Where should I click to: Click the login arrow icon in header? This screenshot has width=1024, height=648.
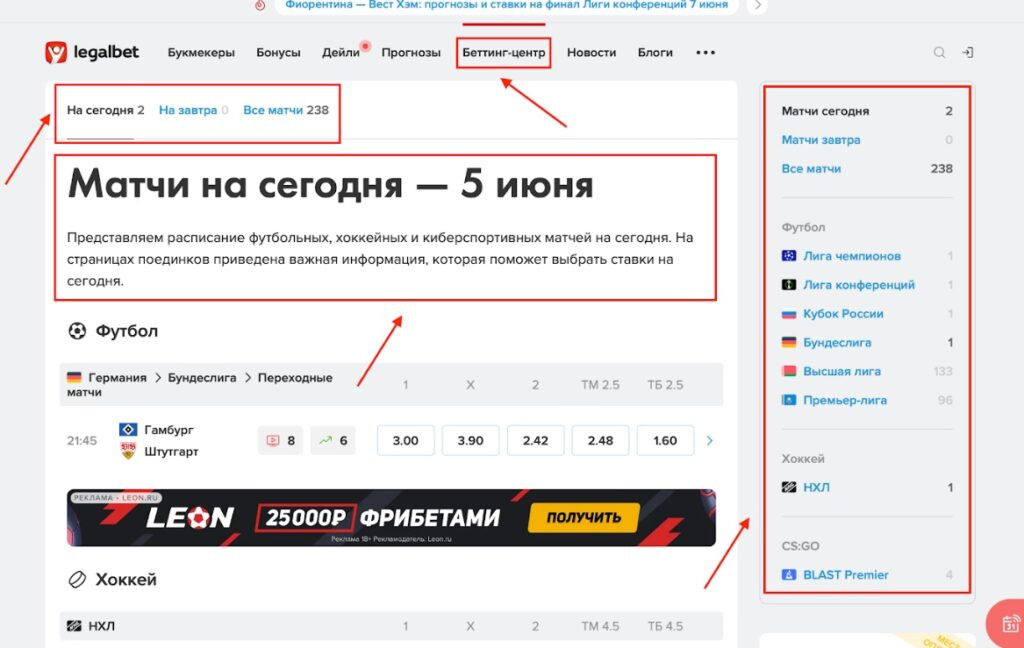(x=968, y=53)
